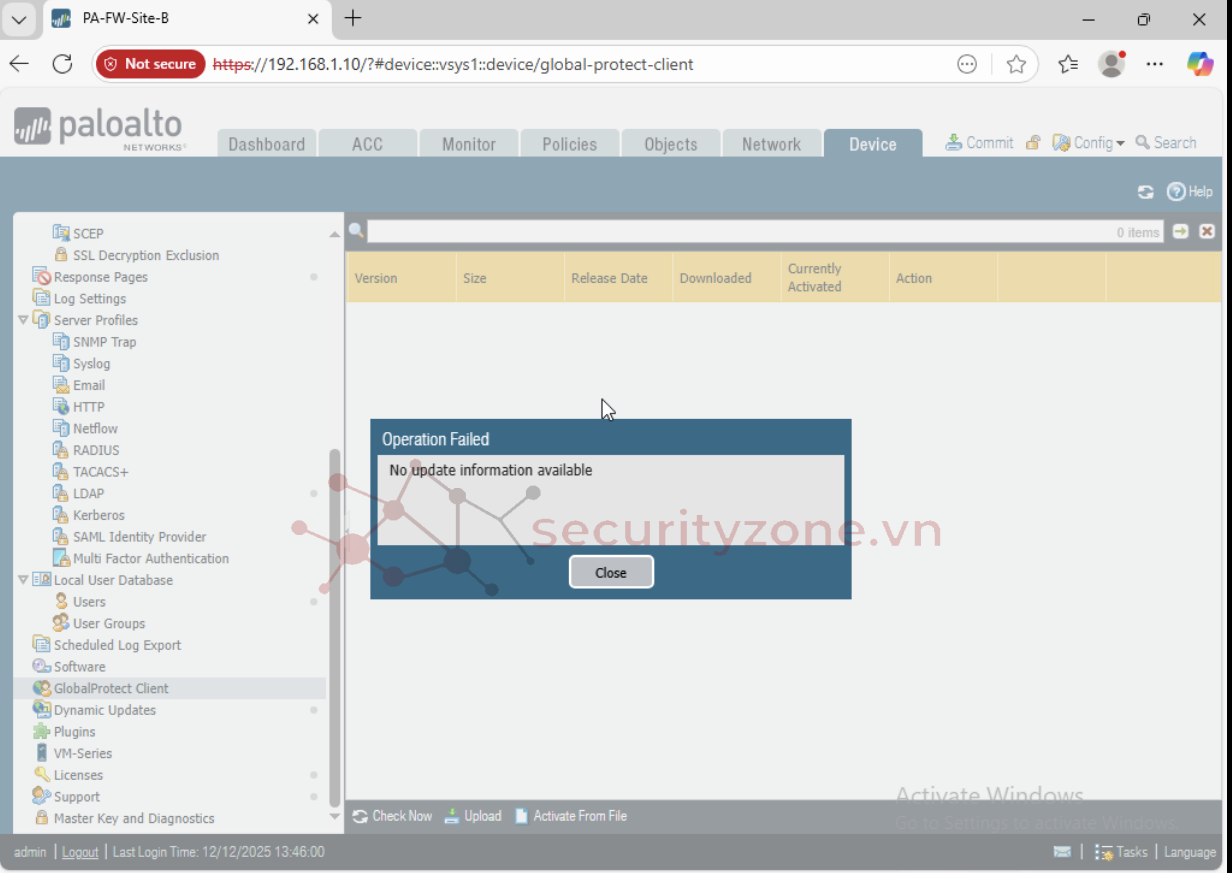
Task: Select Dynamic Updates in the sidebar
Action: coord(105,710)
